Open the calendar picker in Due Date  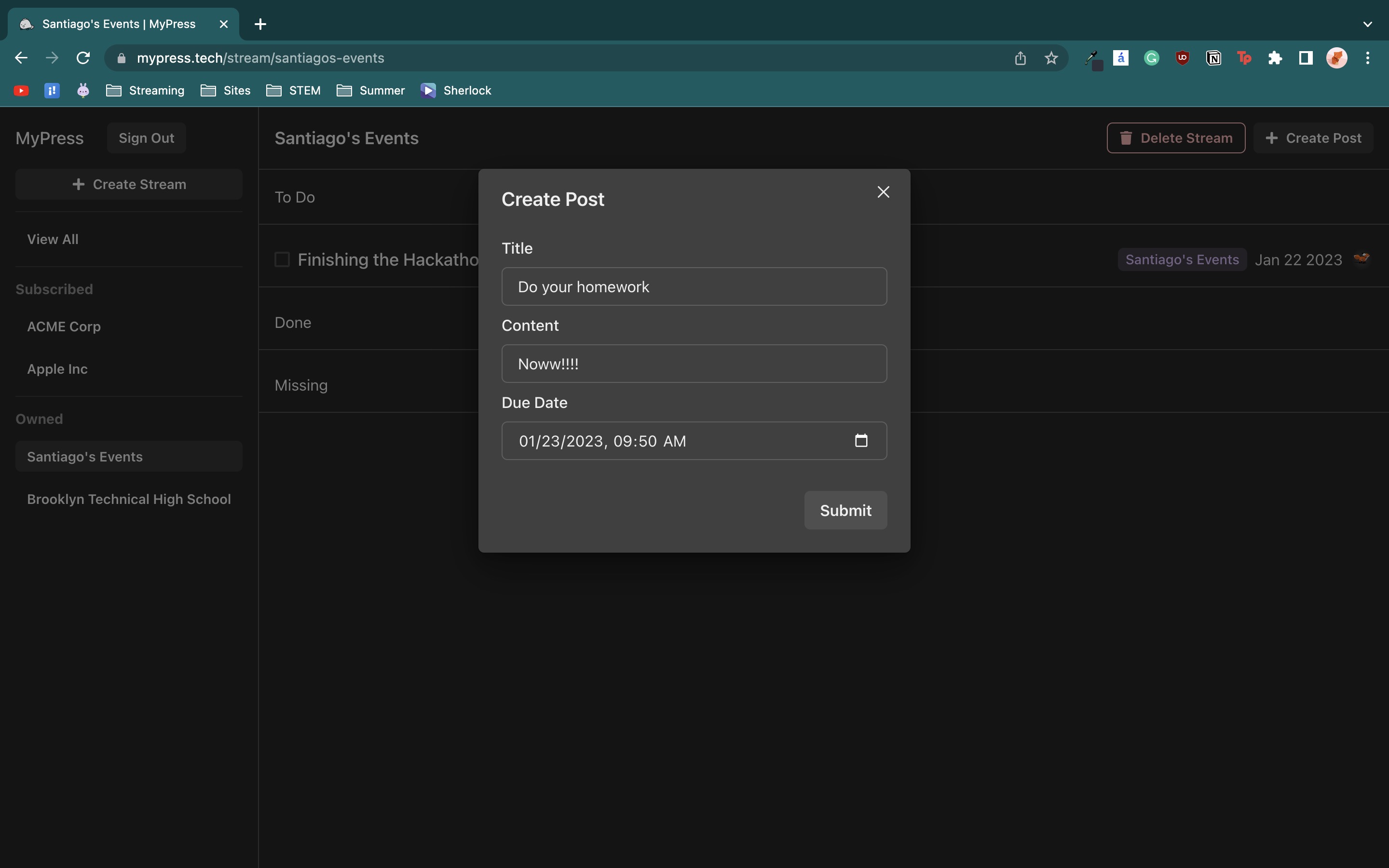[x=861, y=440]
